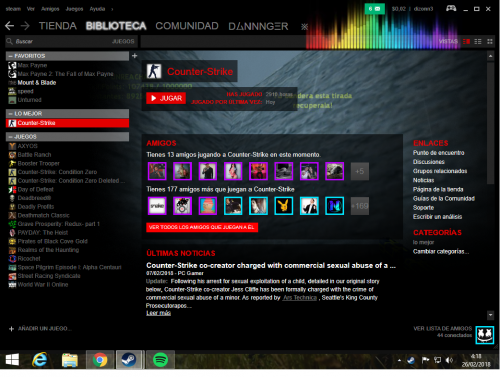
Task: Switch to grid view icon
Action: point(490,41)
